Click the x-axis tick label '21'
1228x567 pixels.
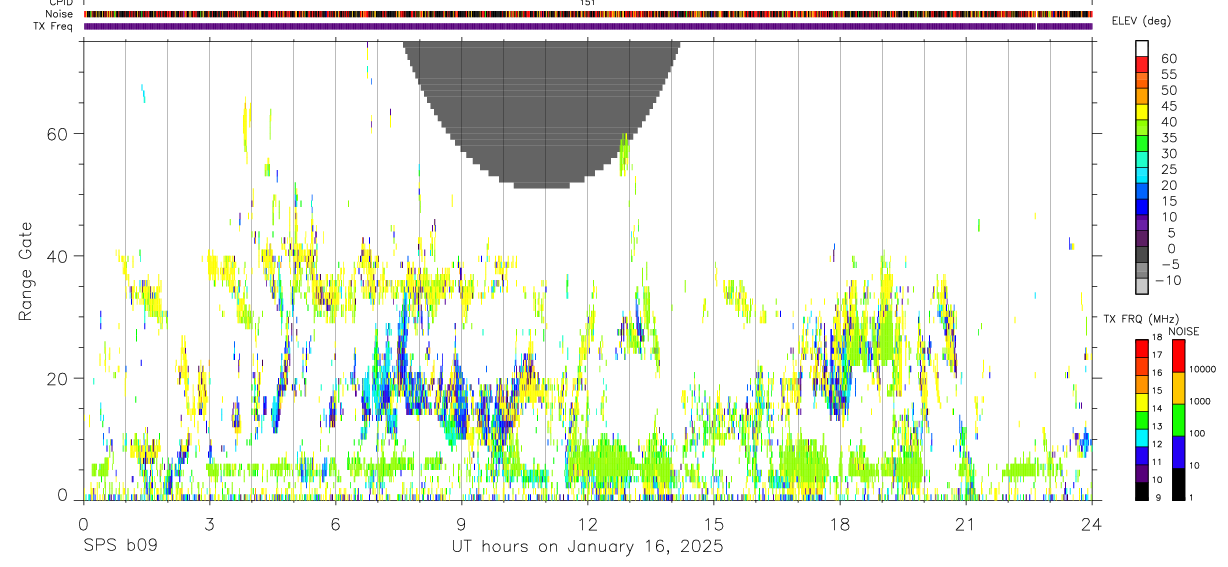coord(965,524)
